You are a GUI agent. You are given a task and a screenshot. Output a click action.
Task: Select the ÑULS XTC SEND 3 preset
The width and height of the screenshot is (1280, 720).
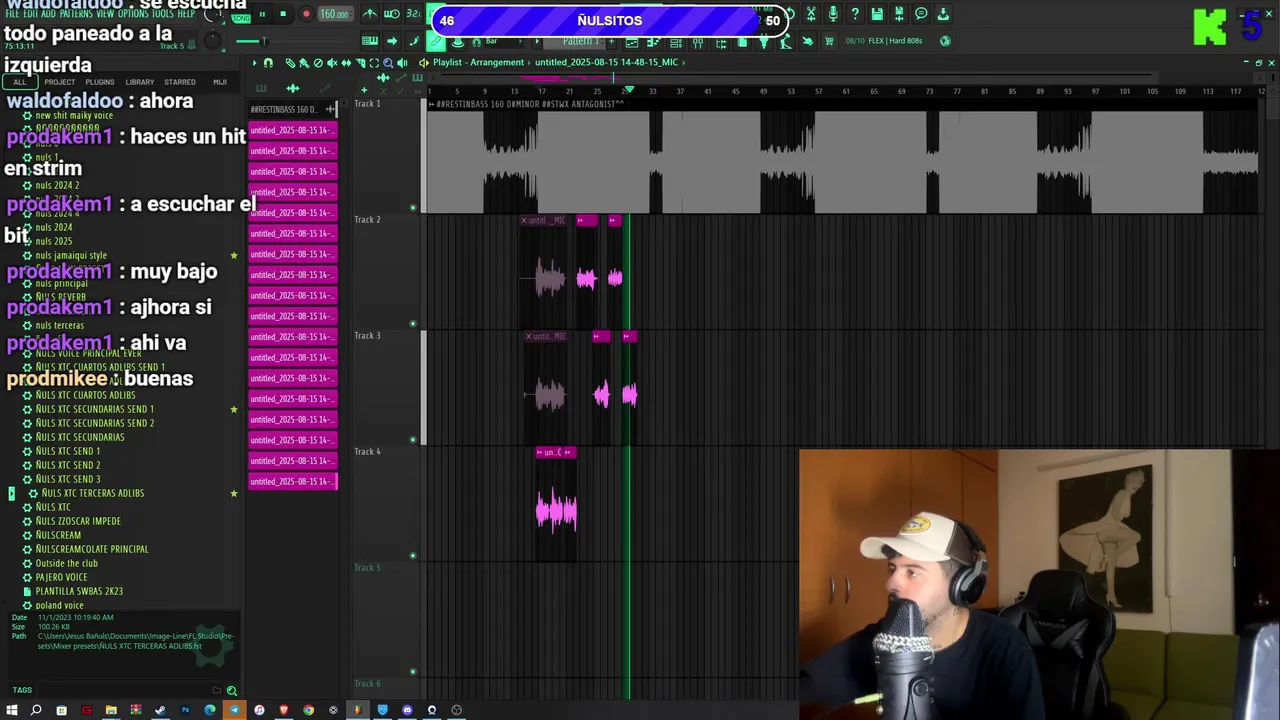click(x=68, y=479)
